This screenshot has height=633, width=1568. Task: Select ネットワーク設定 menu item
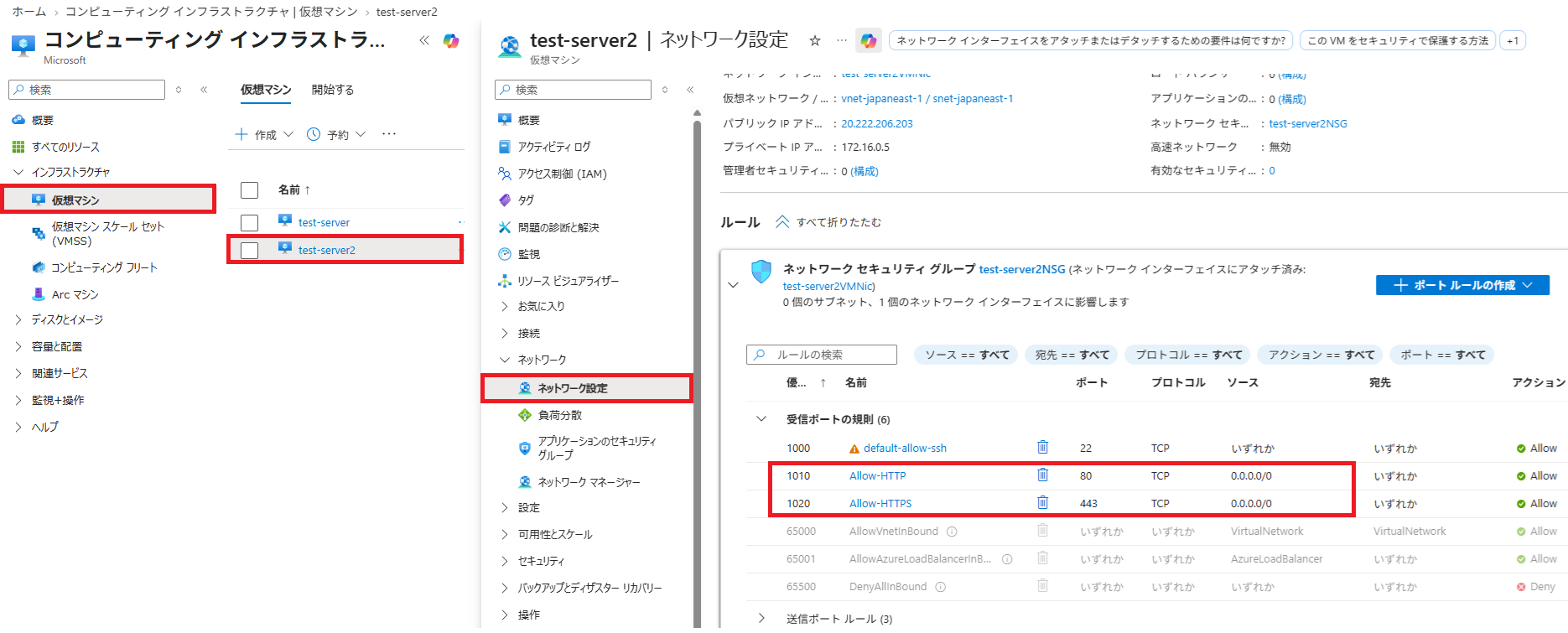pos(587,388)
